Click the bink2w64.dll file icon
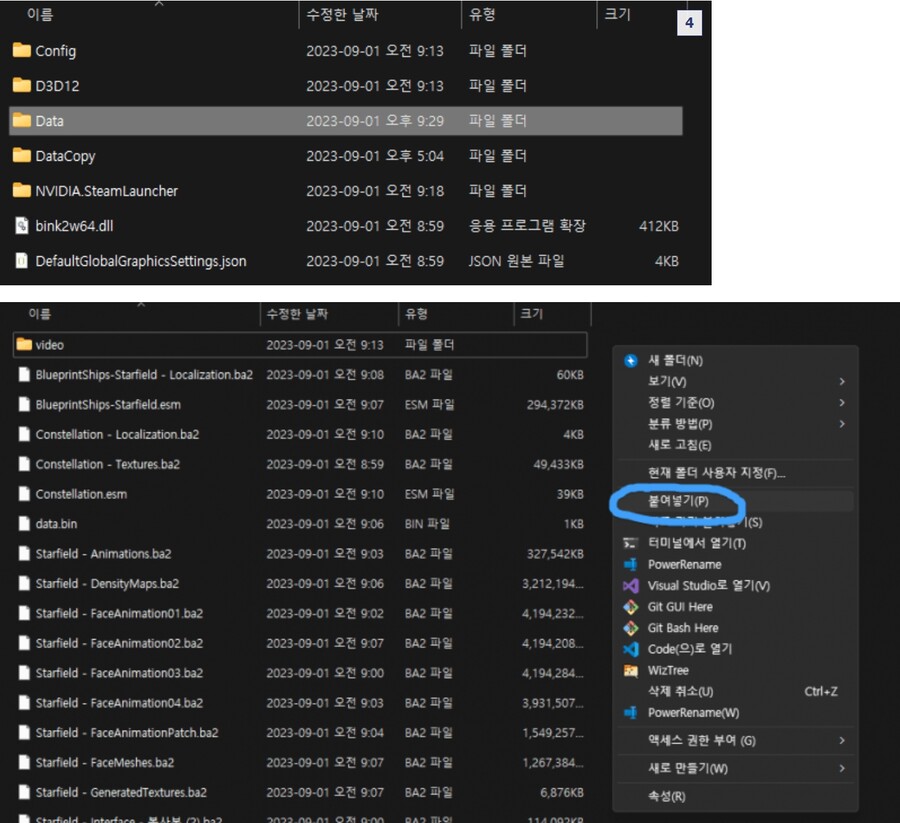The width and height of the screenshot is (900, 823). point(21,226)
